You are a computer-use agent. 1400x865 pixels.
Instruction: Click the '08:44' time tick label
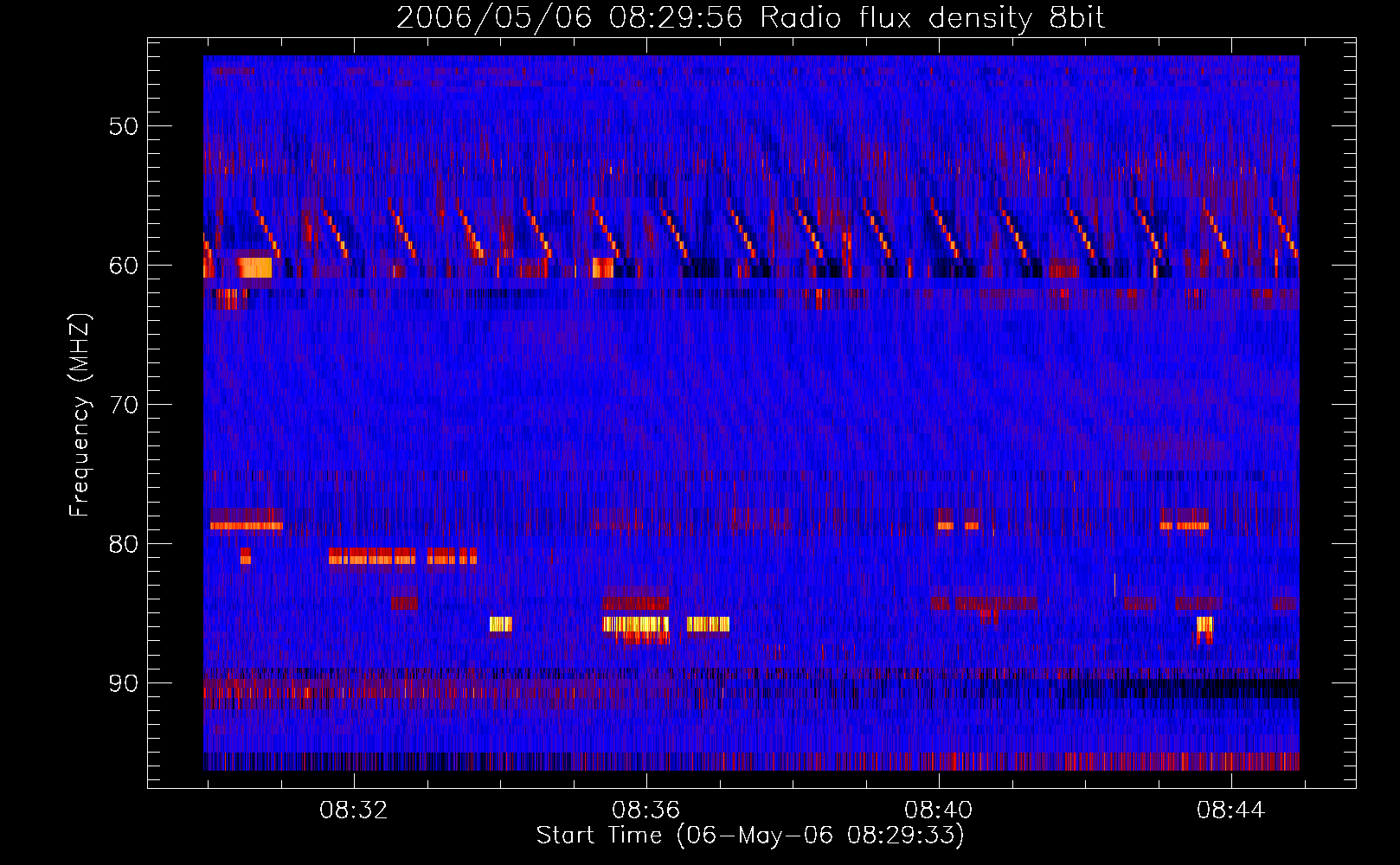pyautogui.click(x=1231, y=811)
